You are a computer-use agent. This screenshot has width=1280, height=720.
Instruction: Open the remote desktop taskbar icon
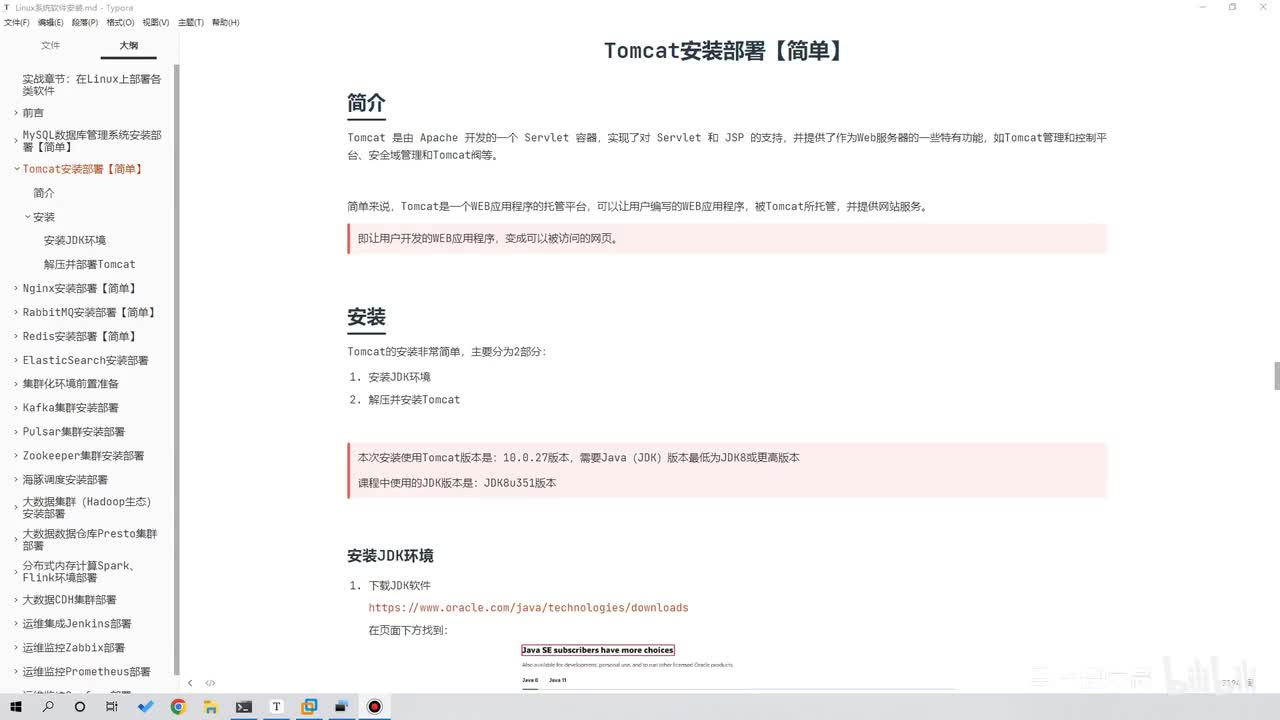click(341, 706)
